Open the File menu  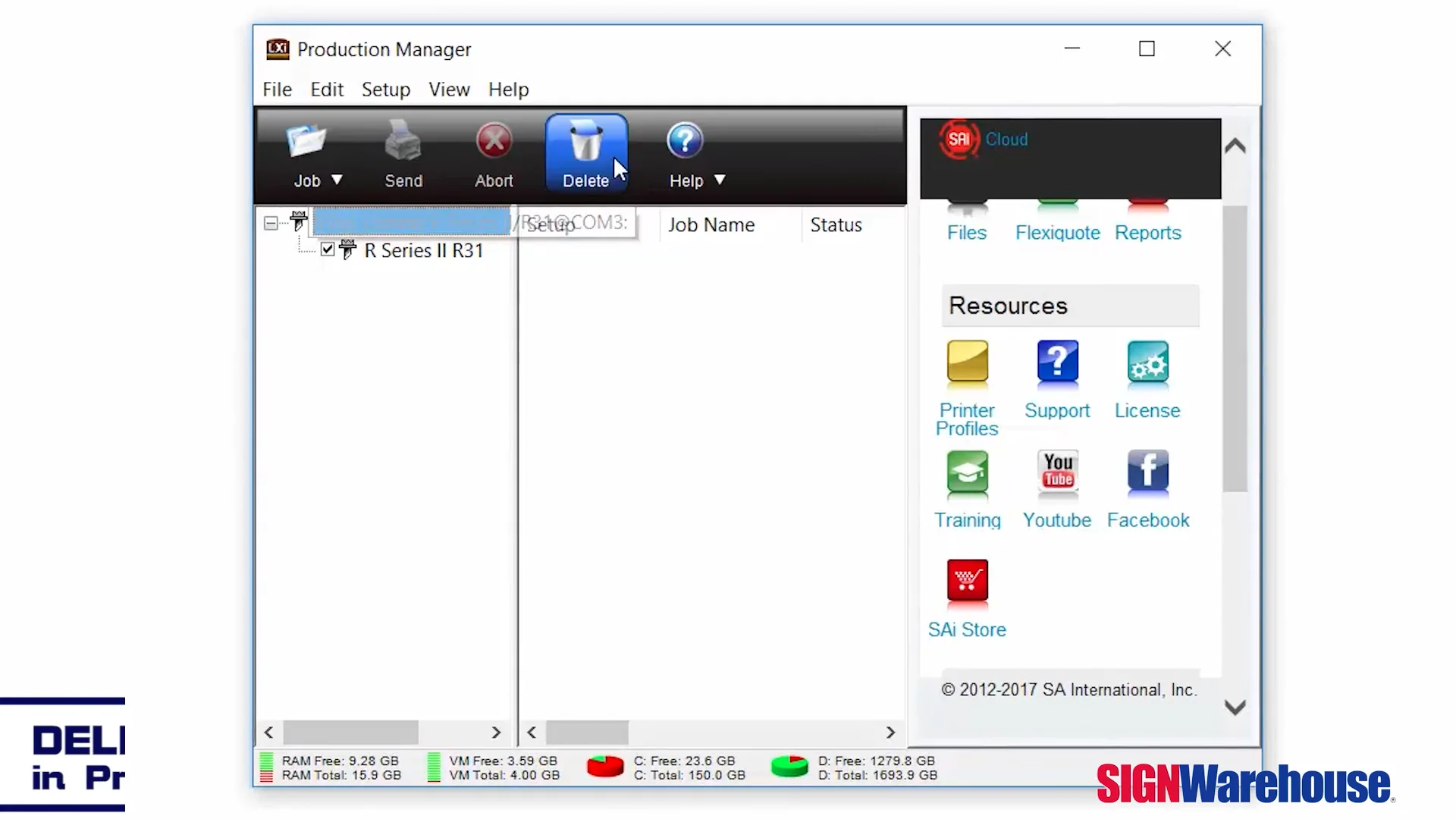[277, 89]
